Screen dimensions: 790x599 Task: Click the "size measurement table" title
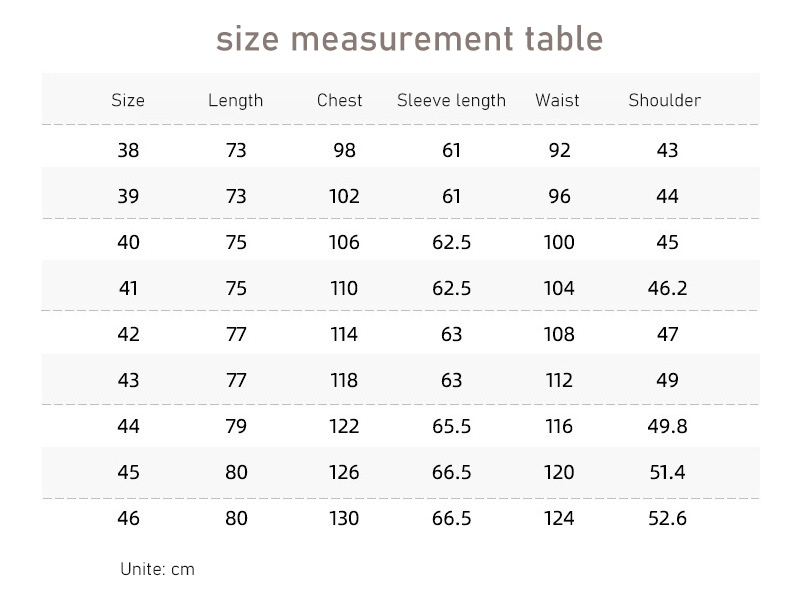pyautogui.click(x=409, y=39)
